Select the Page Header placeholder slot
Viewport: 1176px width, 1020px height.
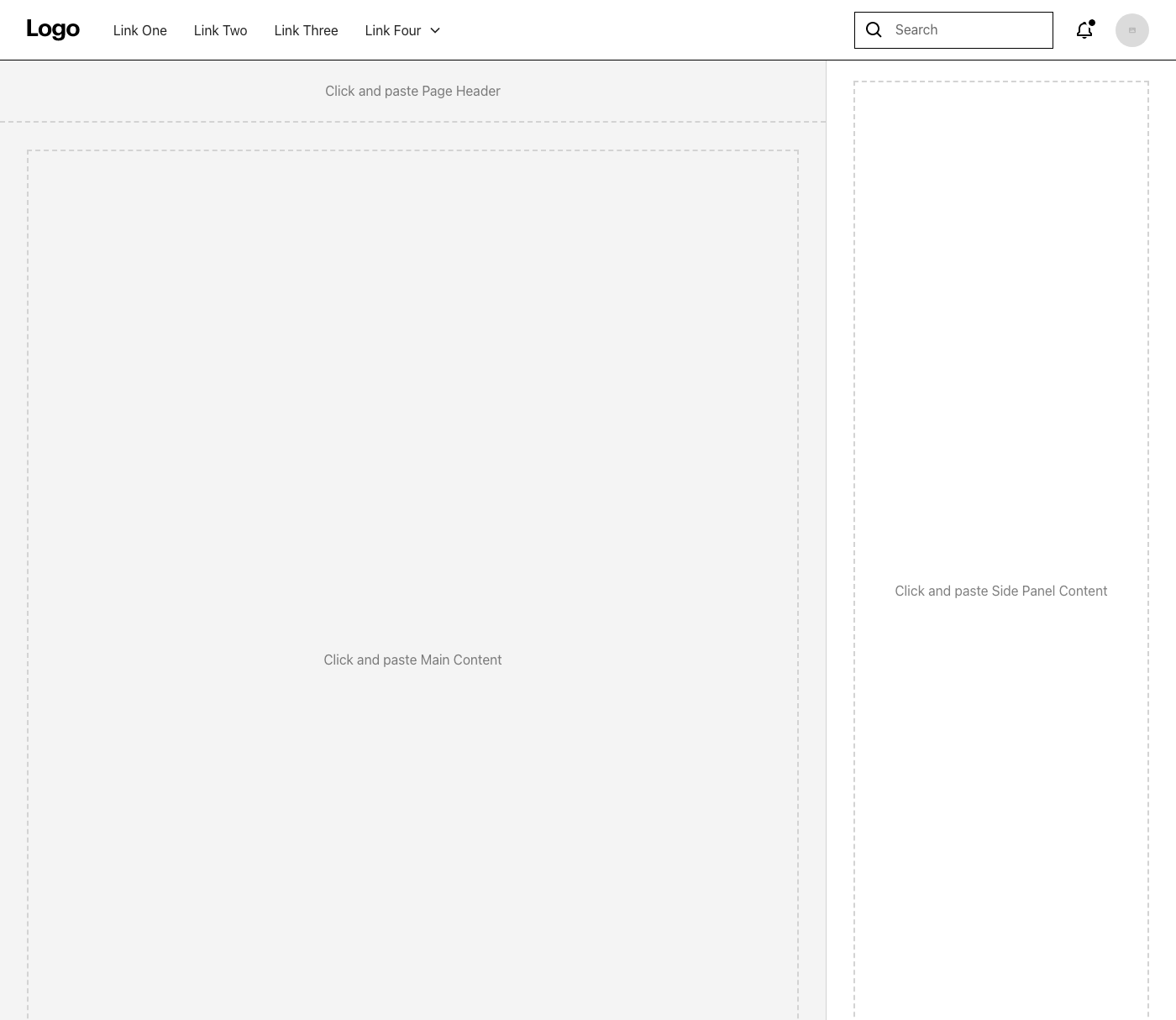412,91
